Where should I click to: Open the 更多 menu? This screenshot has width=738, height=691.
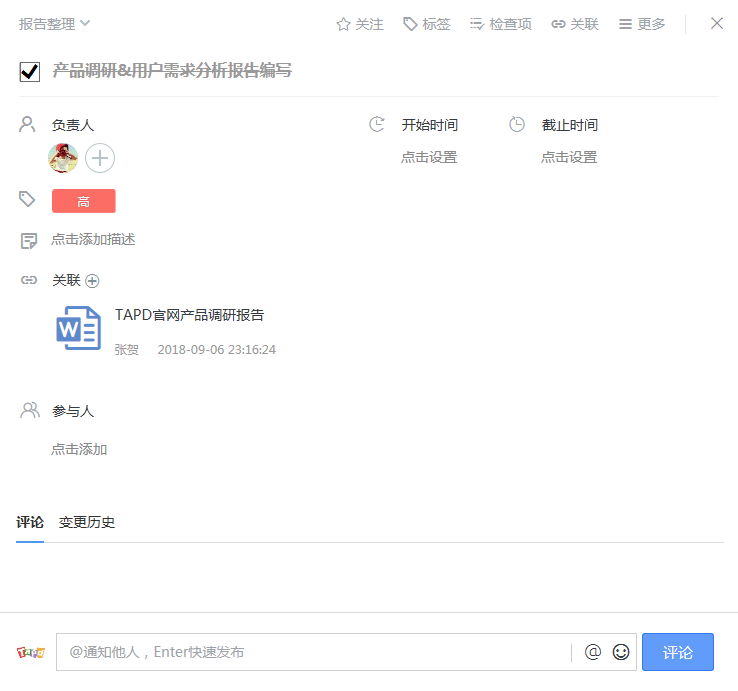[642, 24]
